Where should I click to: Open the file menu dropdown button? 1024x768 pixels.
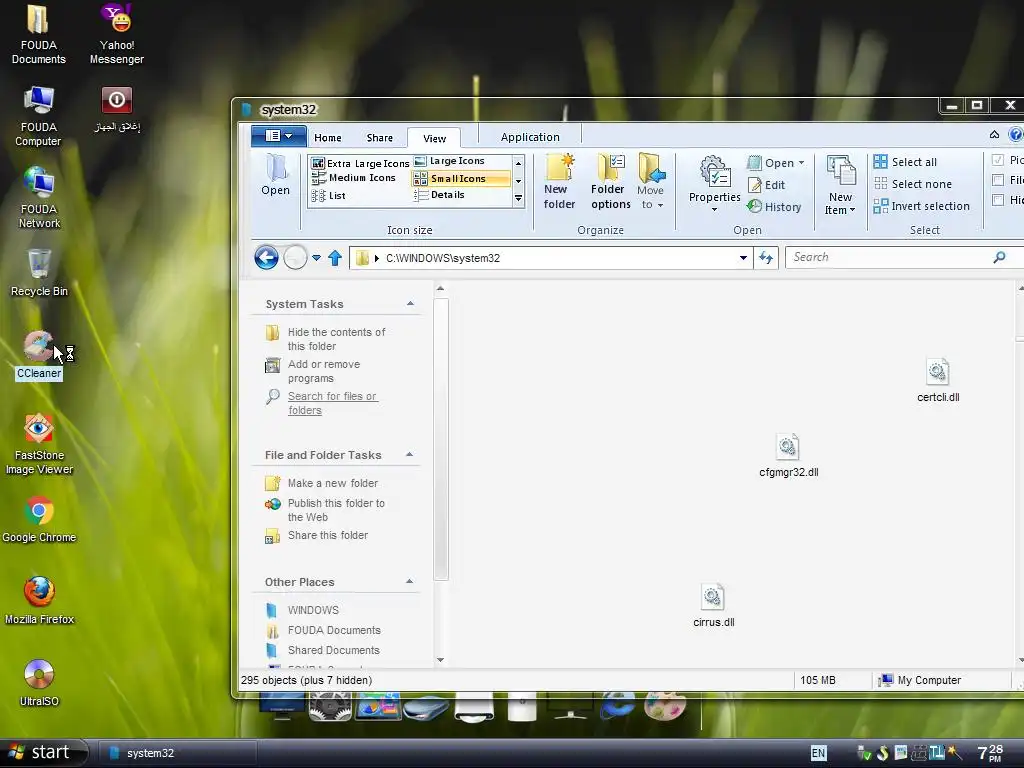coord(279,136)
